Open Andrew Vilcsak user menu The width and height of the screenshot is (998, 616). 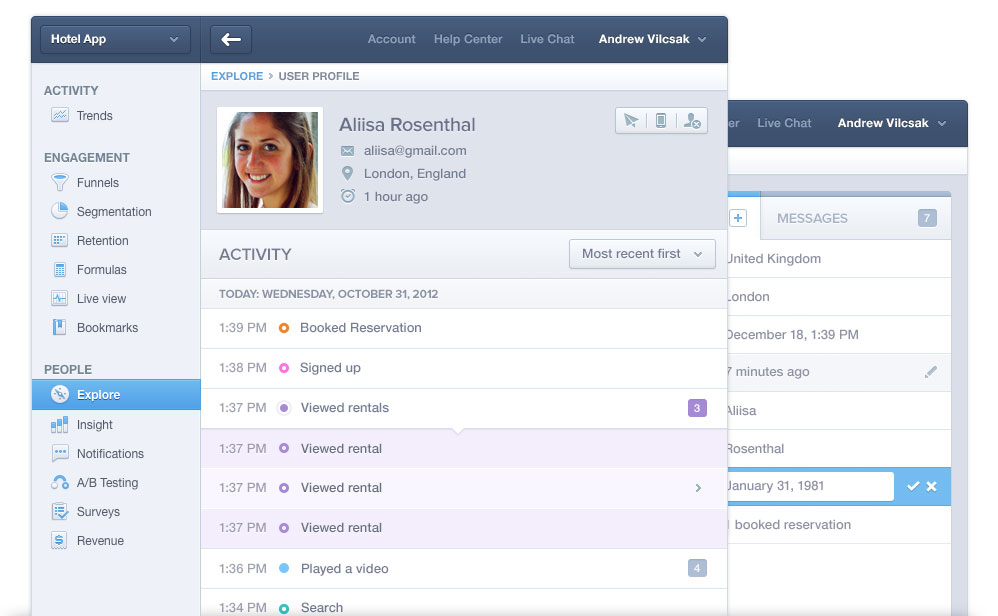(652, 39)
